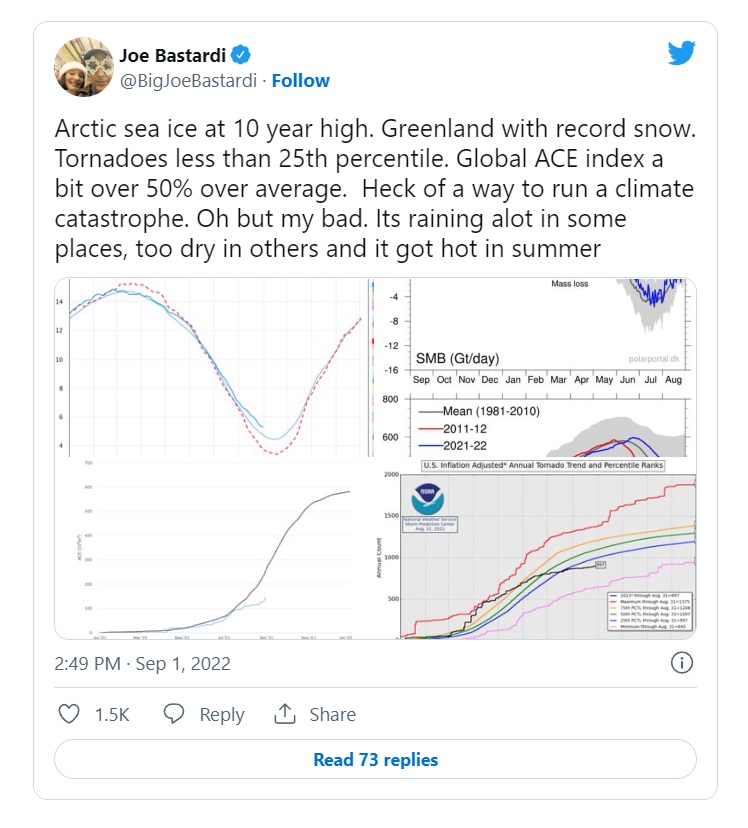Open the global ACE index chart image
This screenshot has height=828, width=748.
coord(211,549)
